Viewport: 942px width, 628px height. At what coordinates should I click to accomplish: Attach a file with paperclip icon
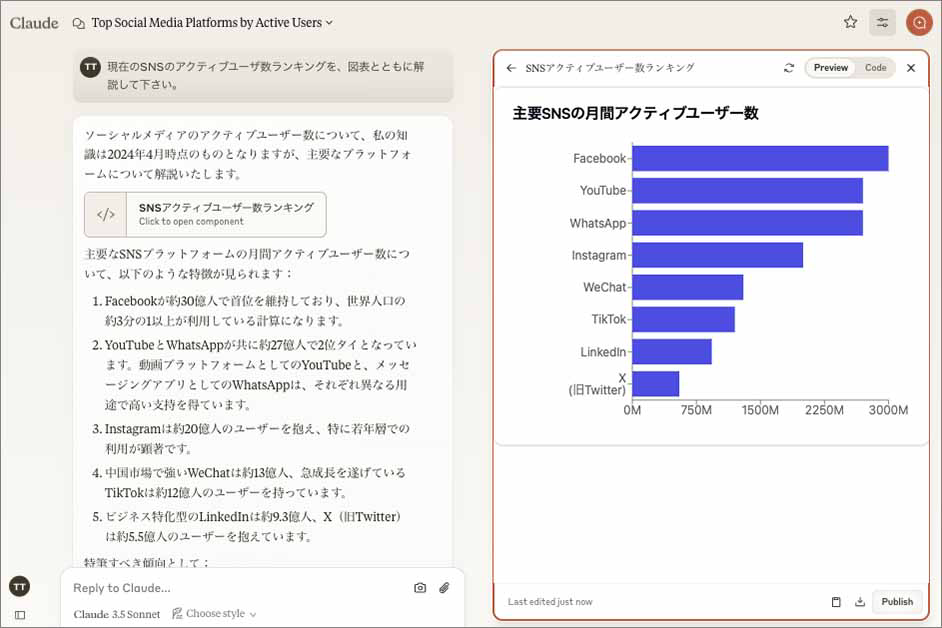pos(444,588)
